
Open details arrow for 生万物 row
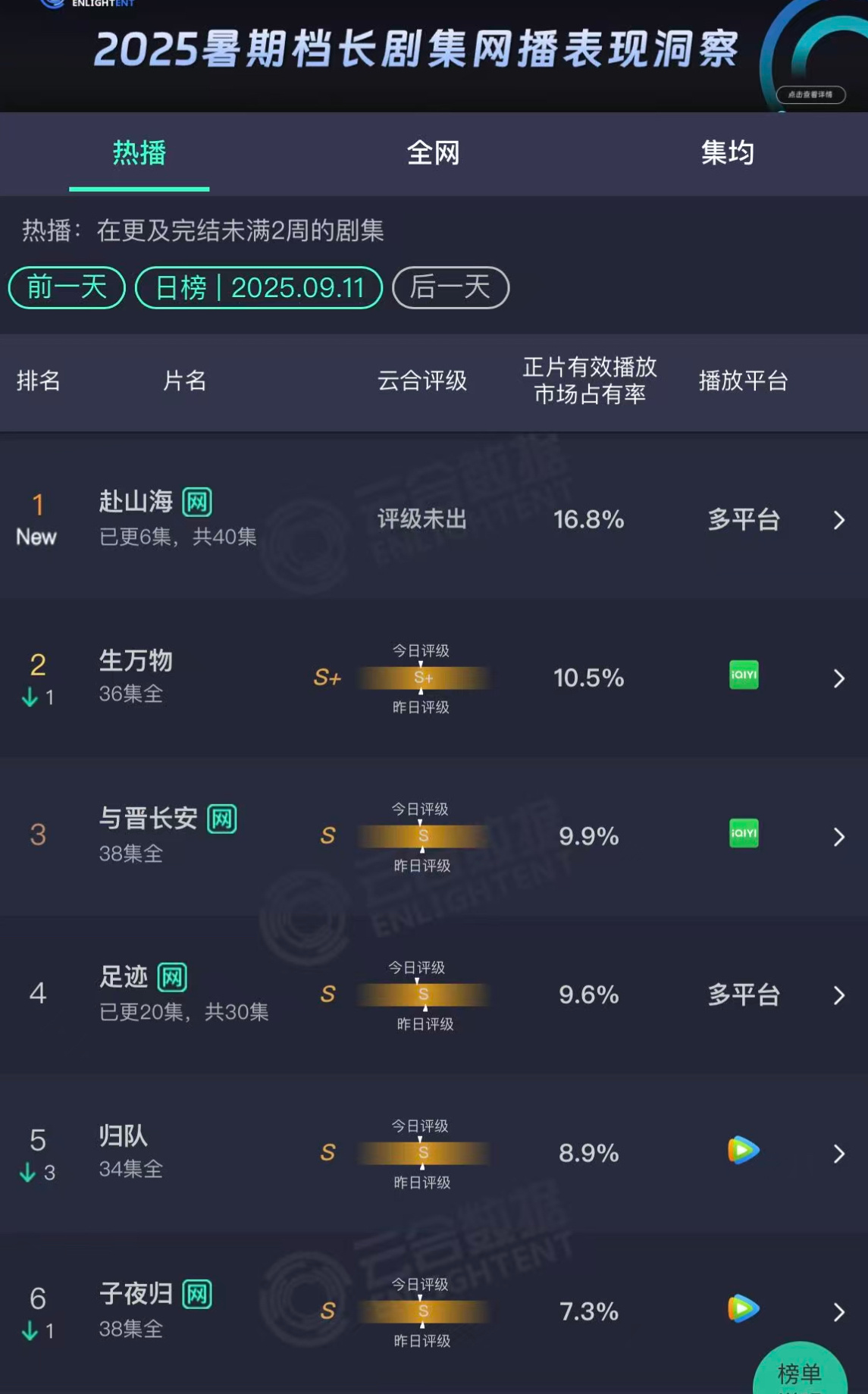(x=838, y=678)
